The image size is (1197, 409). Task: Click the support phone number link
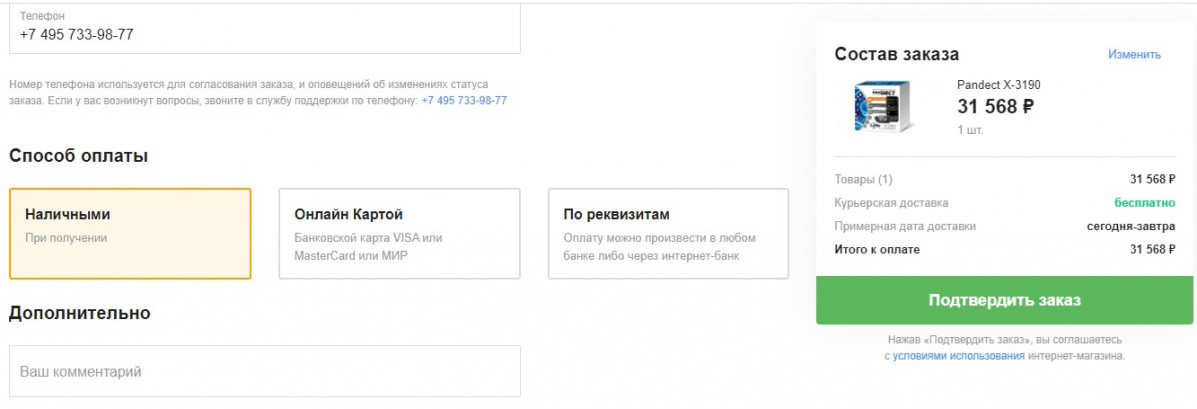464,100
